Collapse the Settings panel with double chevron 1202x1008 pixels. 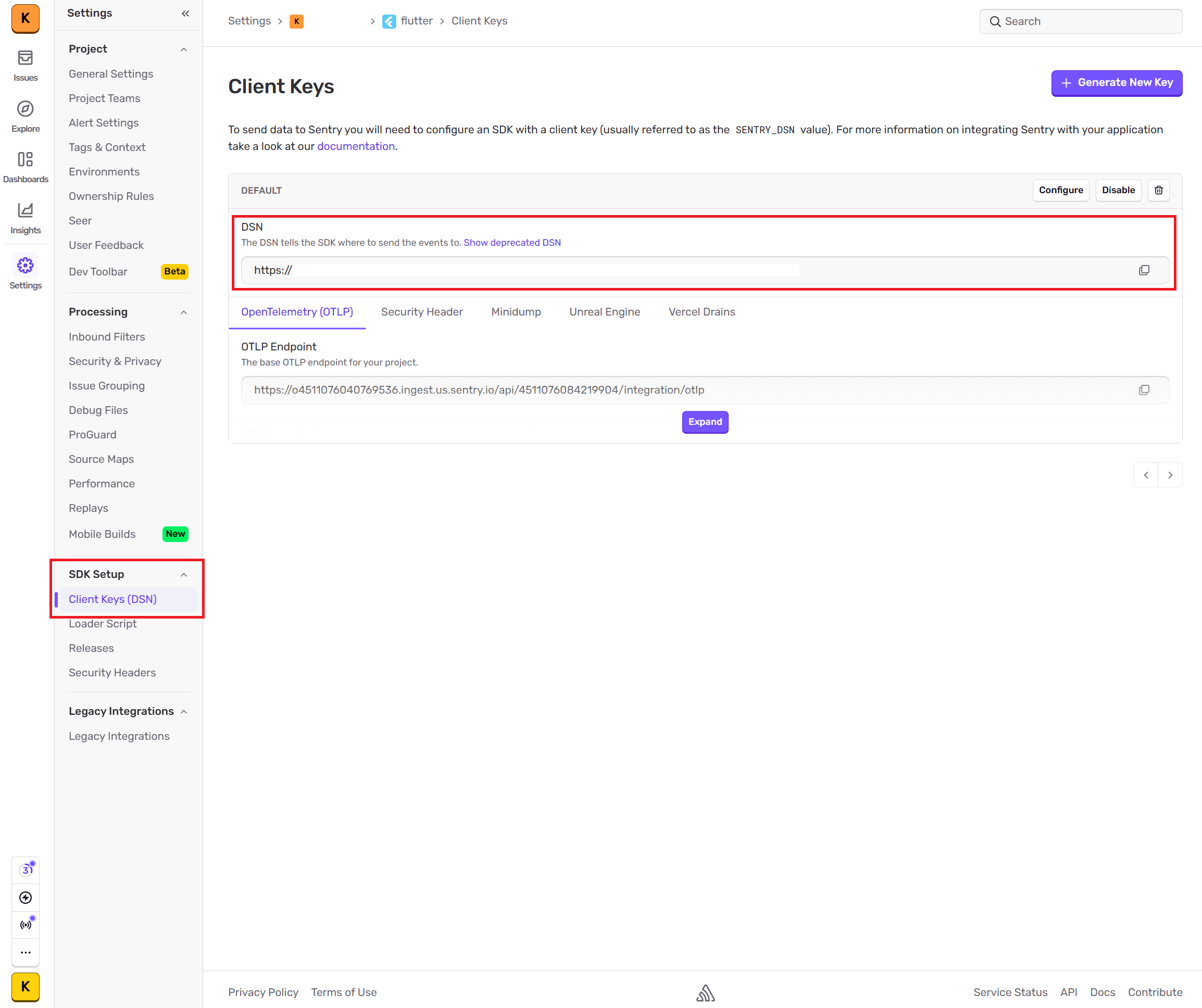(185, 13)
